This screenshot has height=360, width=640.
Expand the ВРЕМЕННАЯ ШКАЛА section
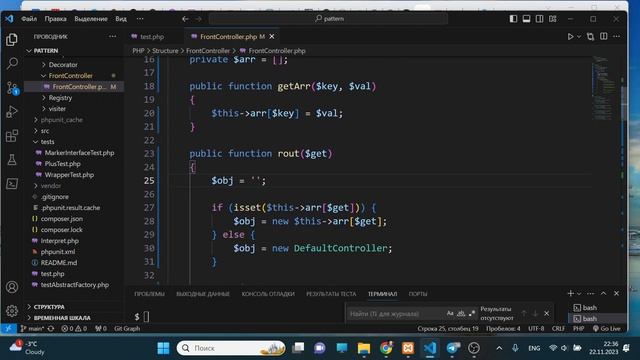pos(62,318)
